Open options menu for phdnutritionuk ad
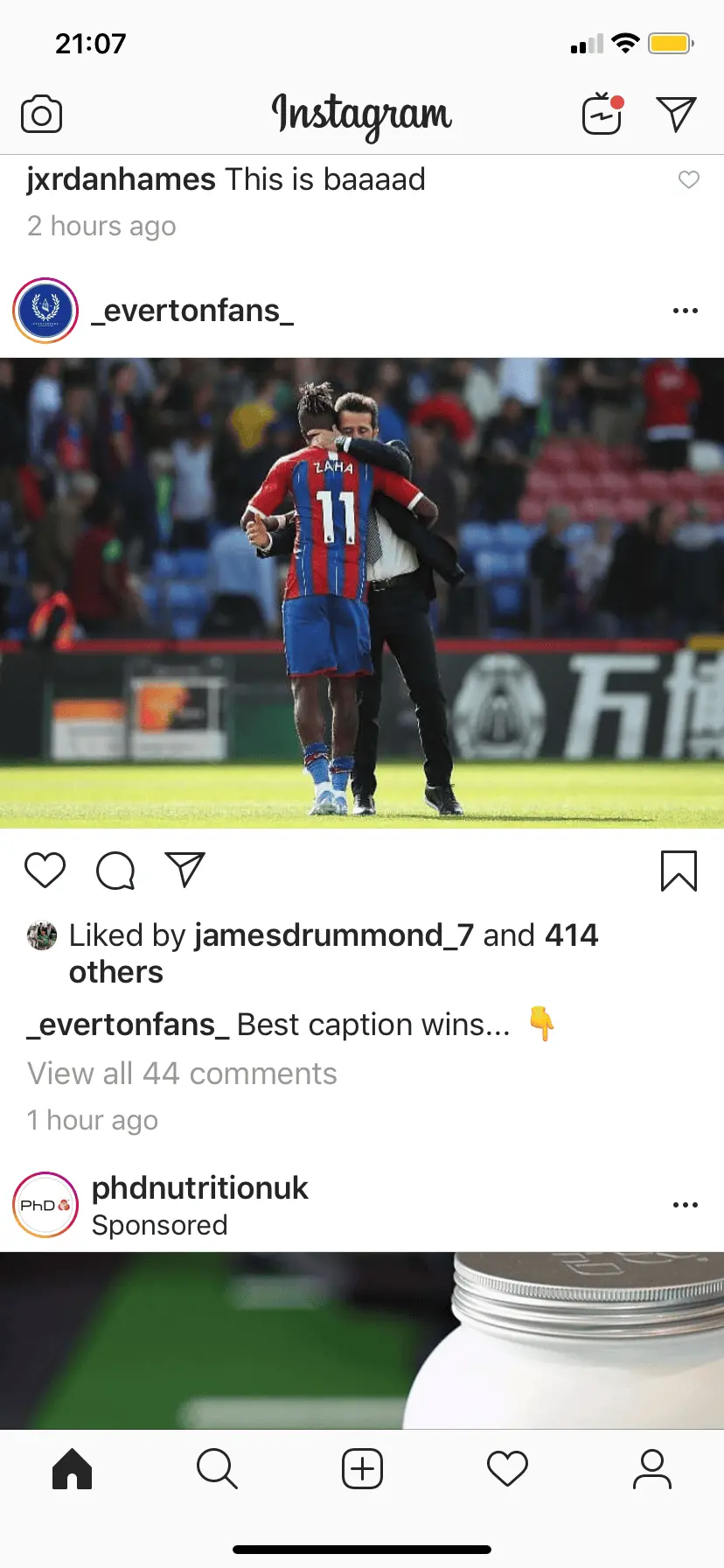Image resolution: width=724 pixels, height=1568 pixels. pyautogui.click(x=686, y=1205)
